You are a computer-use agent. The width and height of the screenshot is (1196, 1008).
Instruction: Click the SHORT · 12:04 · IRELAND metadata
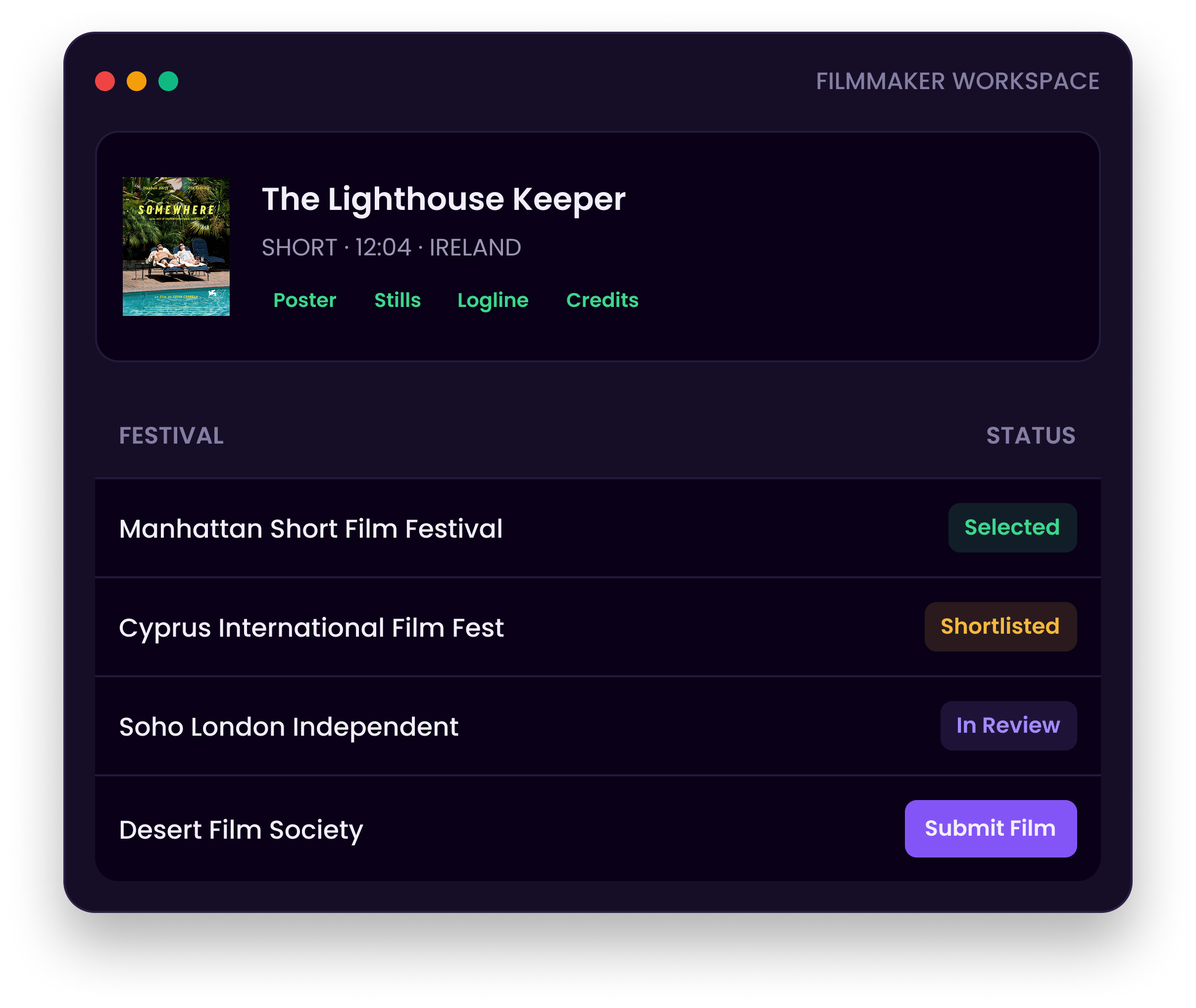point(392,248)
